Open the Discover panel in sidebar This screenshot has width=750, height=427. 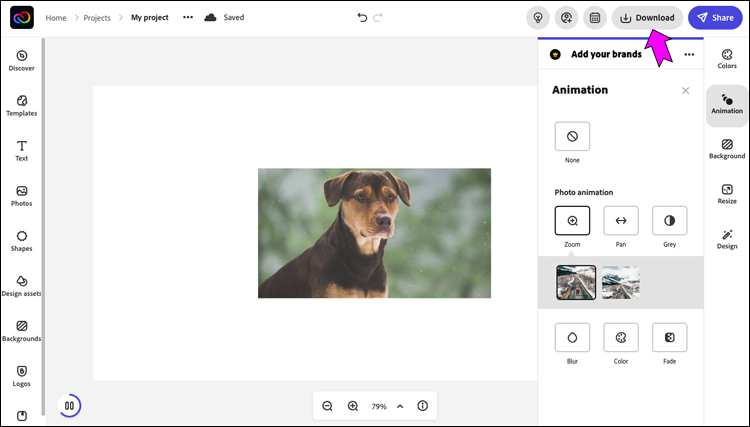point(21,60)
